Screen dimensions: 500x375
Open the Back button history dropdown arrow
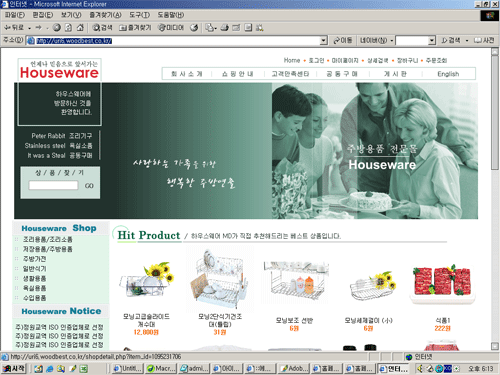29,28
